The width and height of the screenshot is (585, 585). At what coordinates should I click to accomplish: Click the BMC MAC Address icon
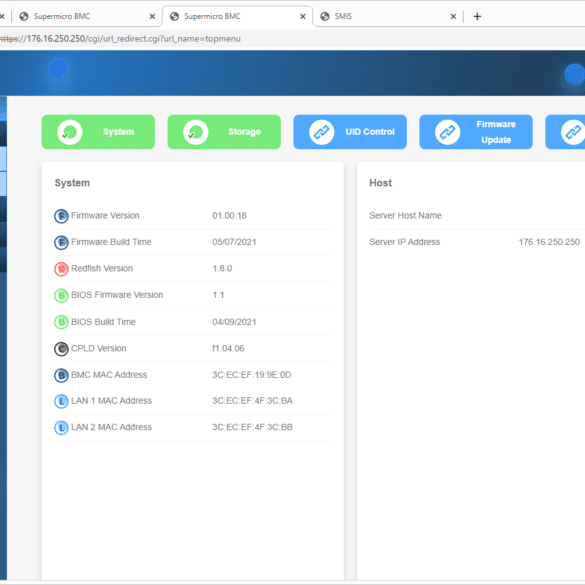(x=61, y=375)
